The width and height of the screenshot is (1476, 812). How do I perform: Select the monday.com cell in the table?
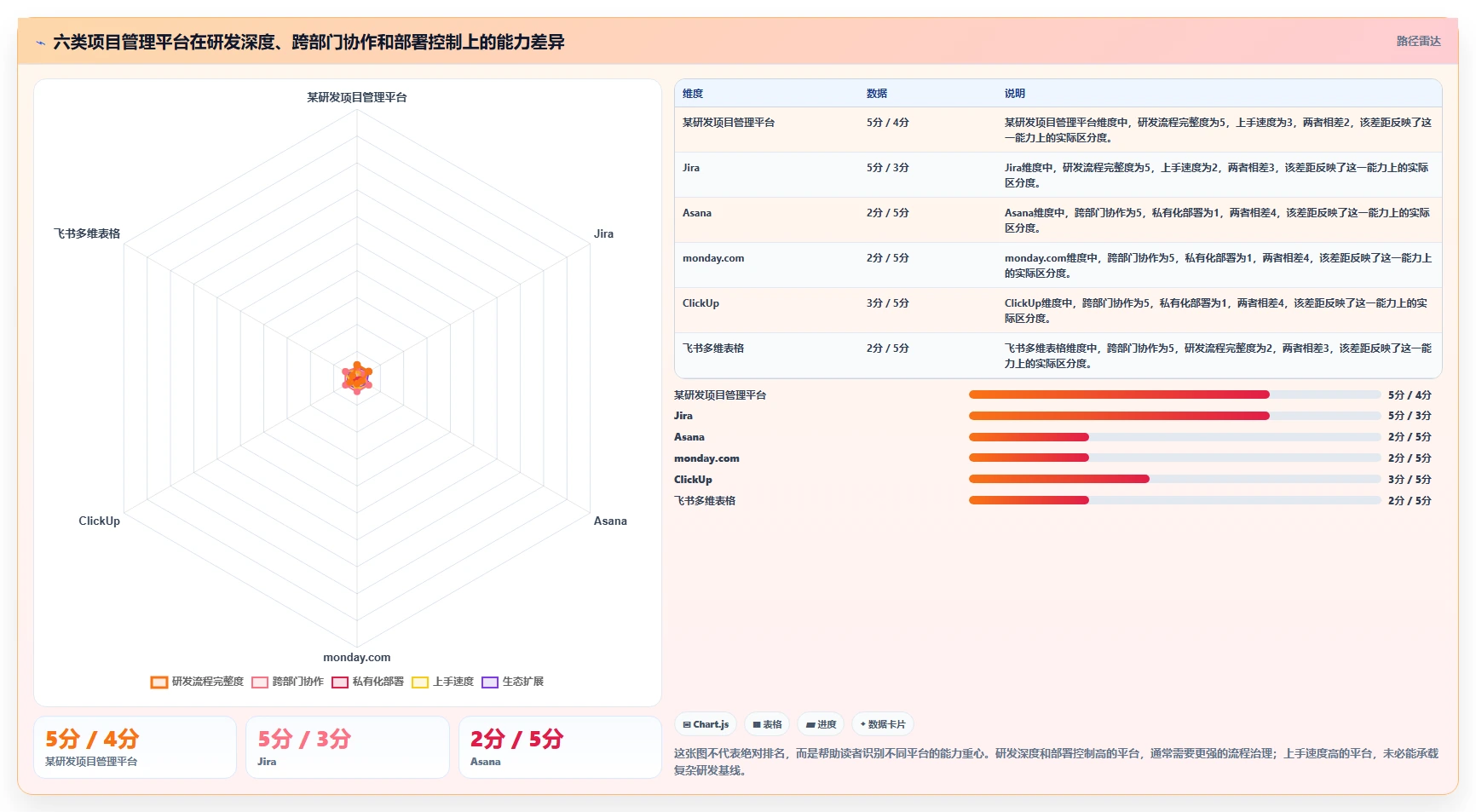(x=713, y=258)
